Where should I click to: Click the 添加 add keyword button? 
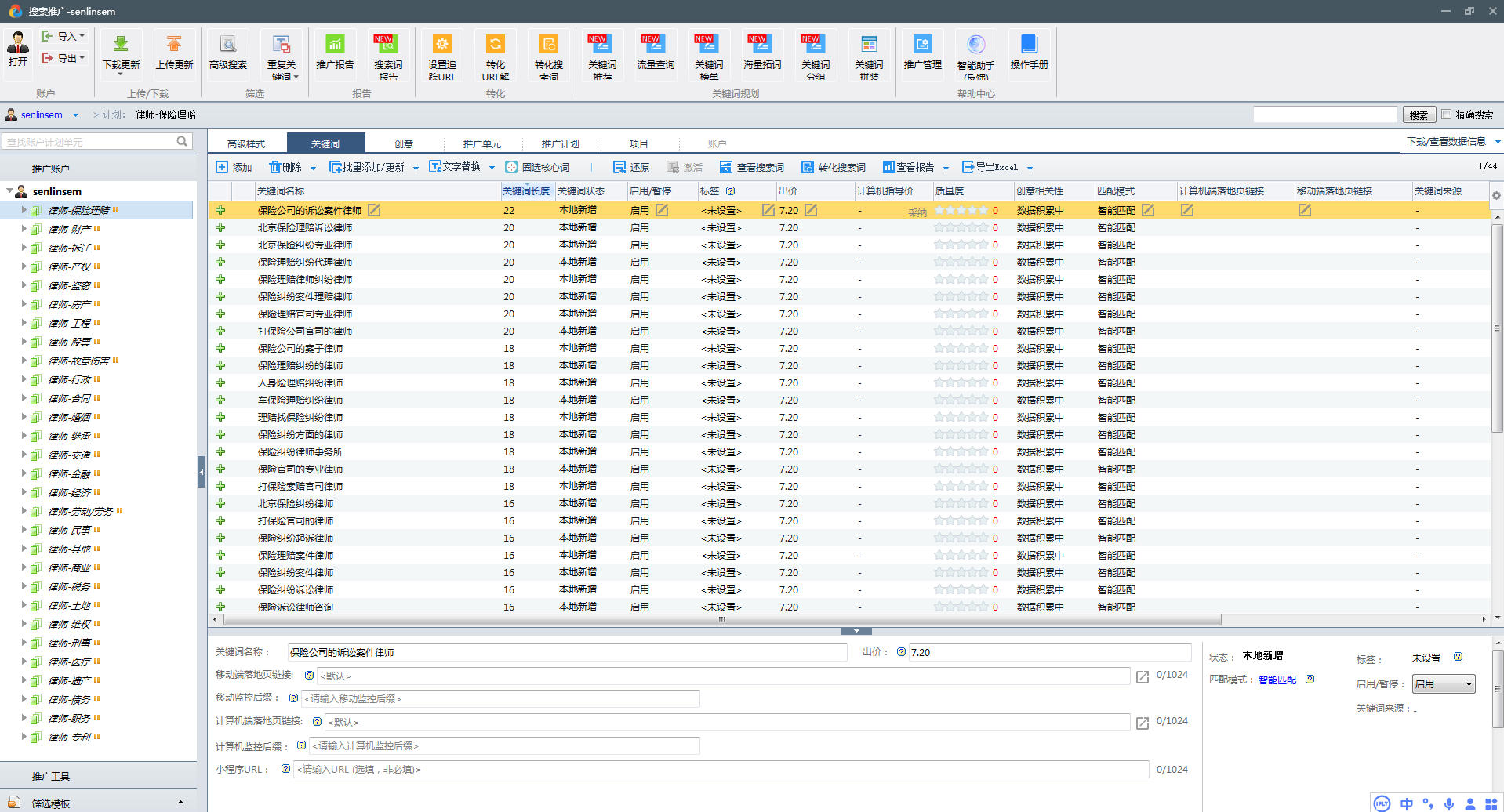coord(234,167)
